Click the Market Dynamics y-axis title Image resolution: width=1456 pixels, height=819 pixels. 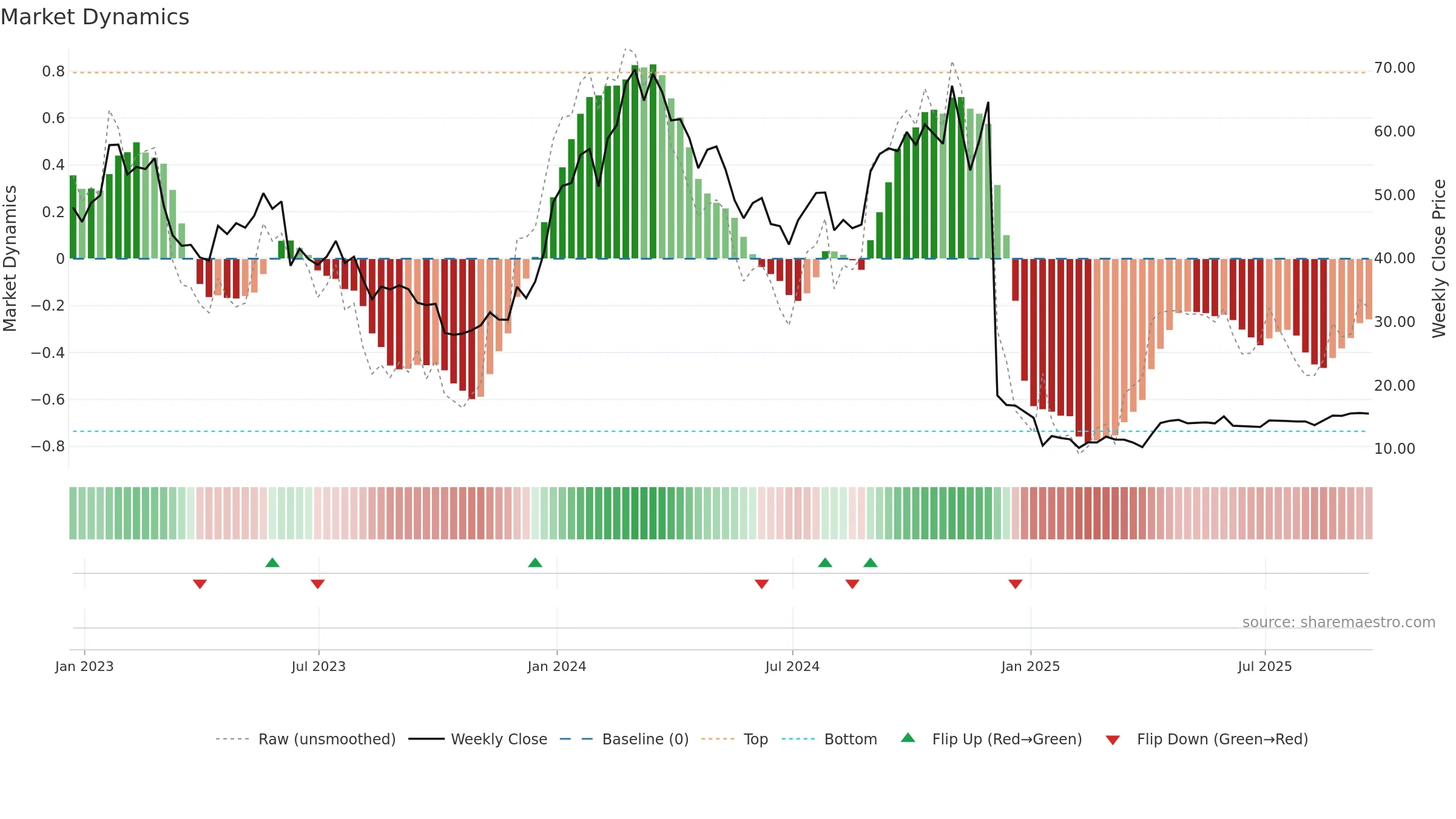pyautogui.click(x=10, y=258)
